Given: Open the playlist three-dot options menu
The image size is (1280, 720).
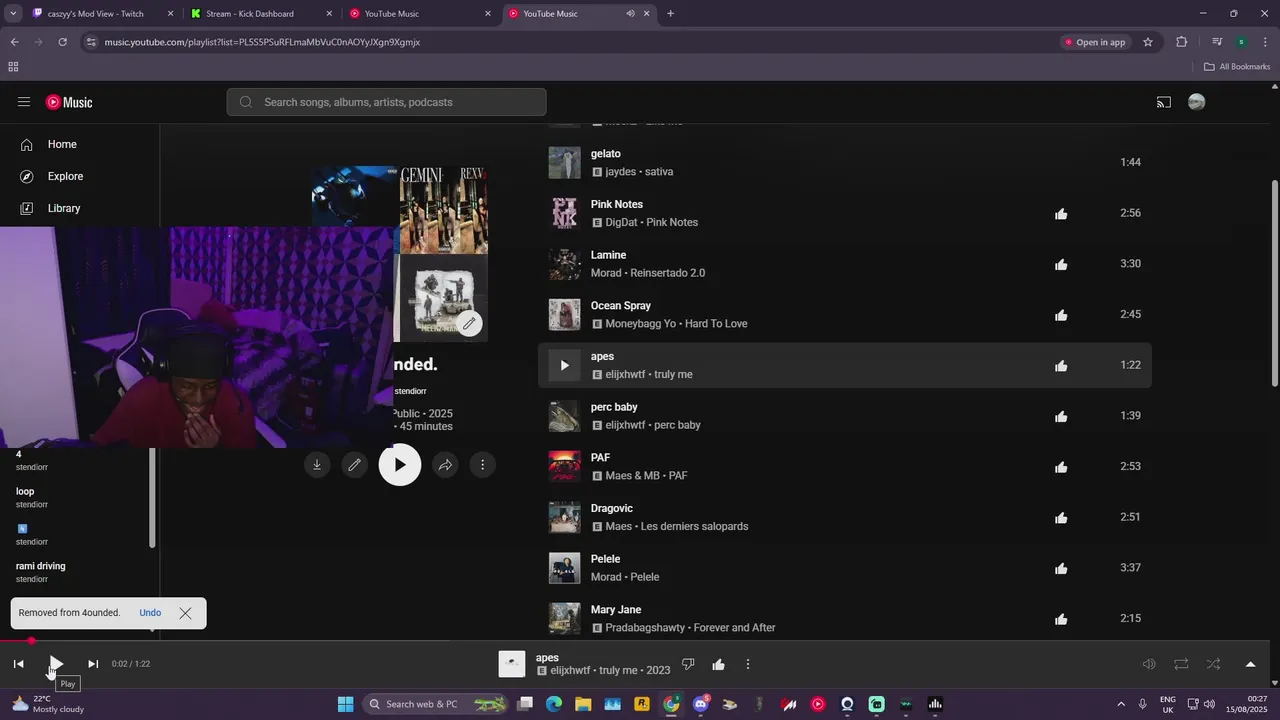Looking at the screenshot, I should (482, 465).
